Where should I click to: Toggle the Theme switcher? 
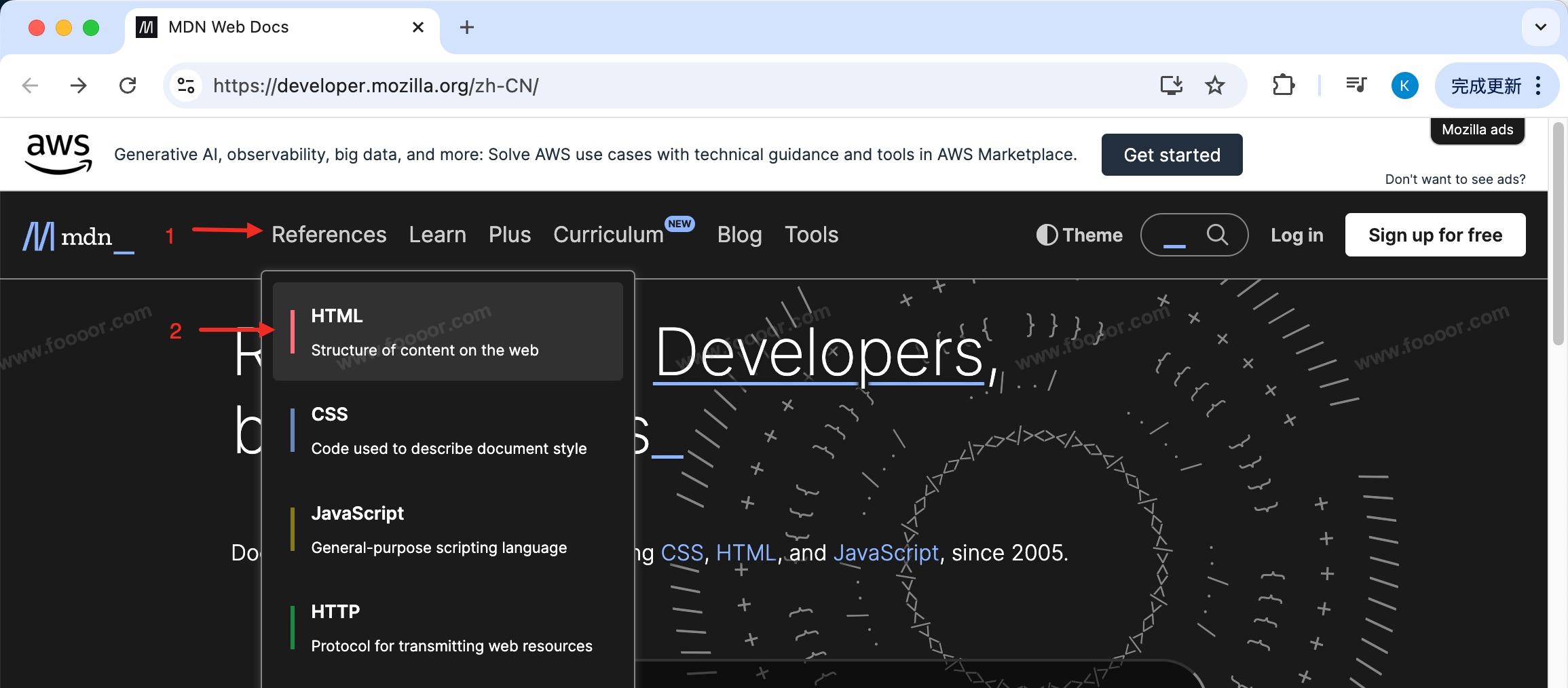(1079, 235)
